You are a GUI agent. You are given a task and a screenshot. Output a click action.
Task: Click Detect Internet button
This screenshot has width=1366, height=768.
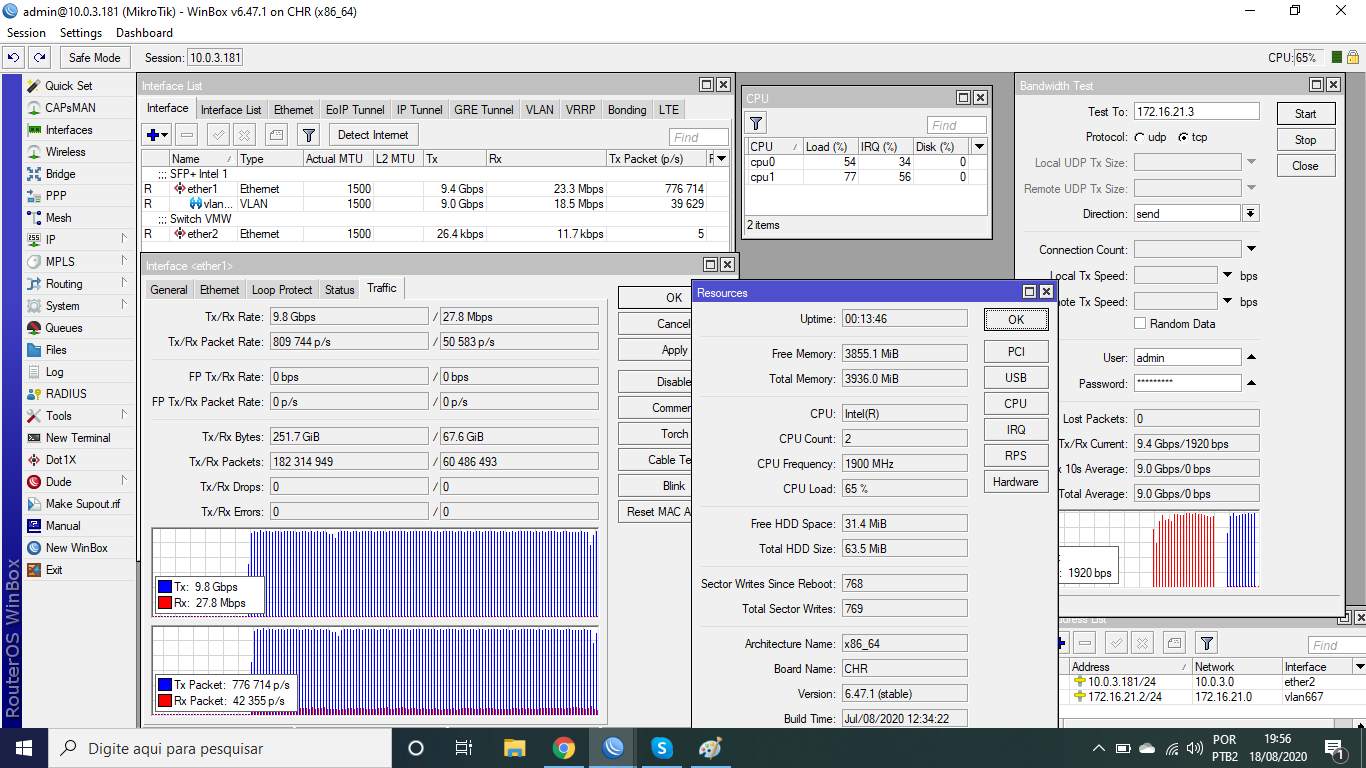[x=373, y=135]
